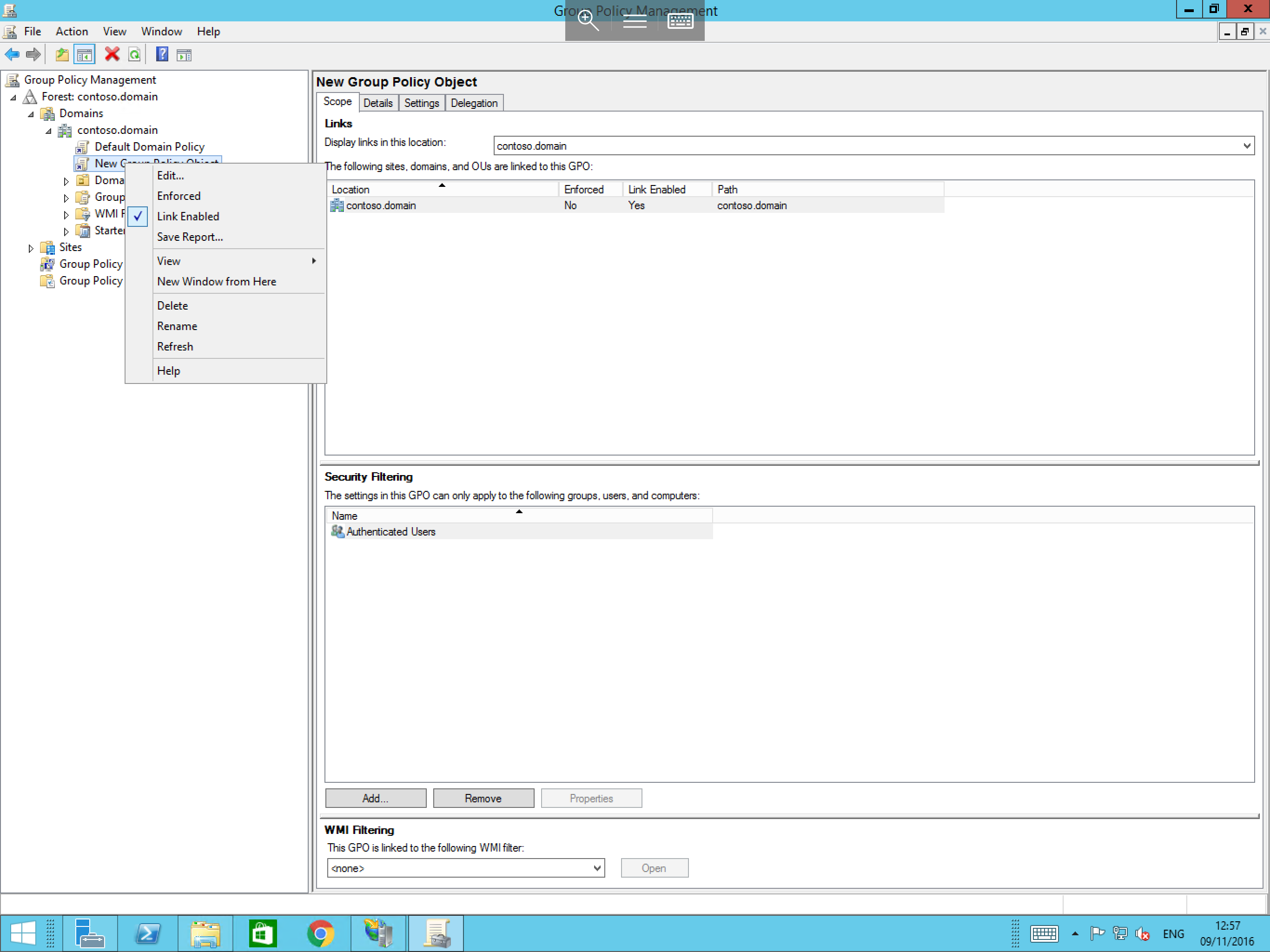Click the blue Help toolbar icon
The image size is (1270, 952).
(163, 54)
